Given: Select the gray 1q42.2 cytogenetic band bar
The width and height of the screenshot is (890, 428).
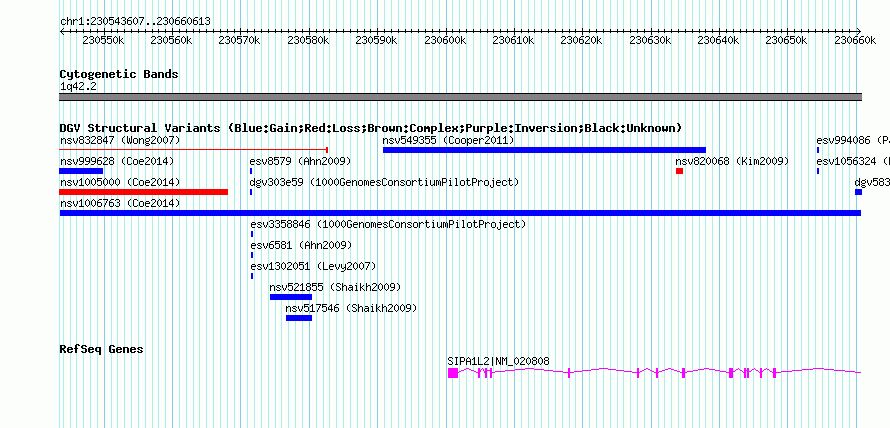Looking at the screenshot, I should tap(460, 97).
